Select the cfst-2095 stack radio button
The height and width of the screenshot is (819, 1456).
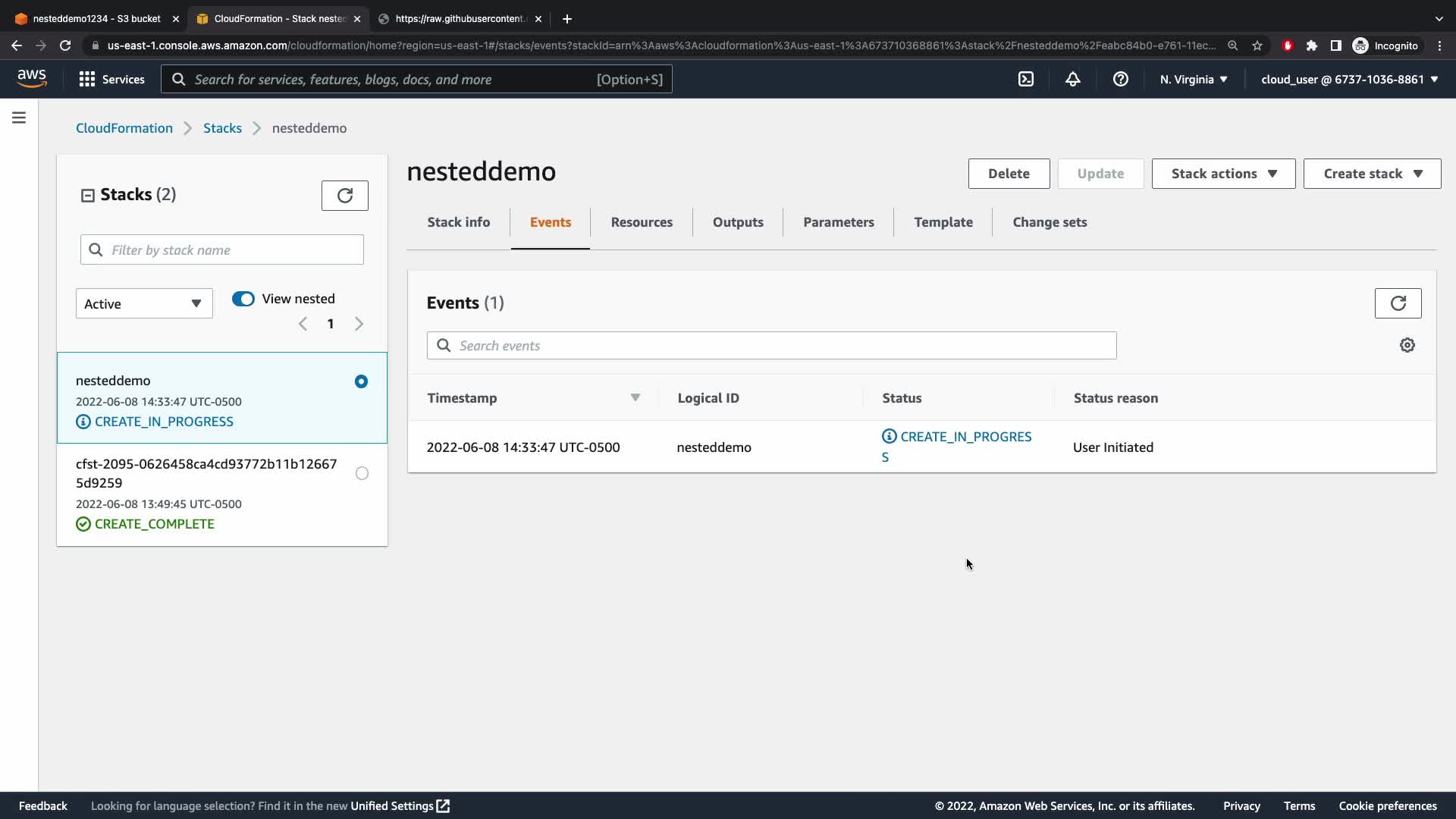362,473
